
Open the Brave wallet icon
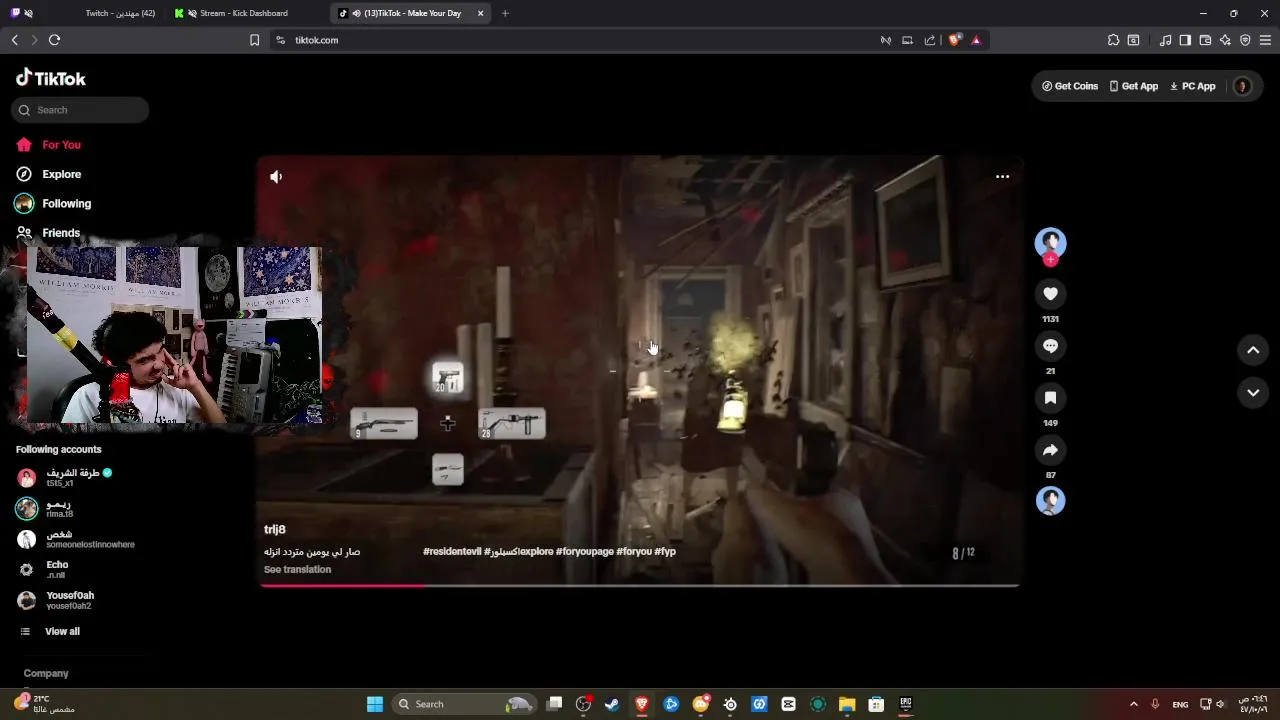[x=1205, y=40]
